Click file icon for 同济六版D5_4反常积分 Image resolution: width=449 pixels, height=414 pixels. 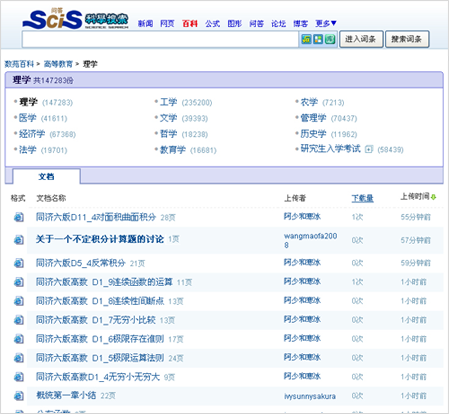(x=19, y=263)
